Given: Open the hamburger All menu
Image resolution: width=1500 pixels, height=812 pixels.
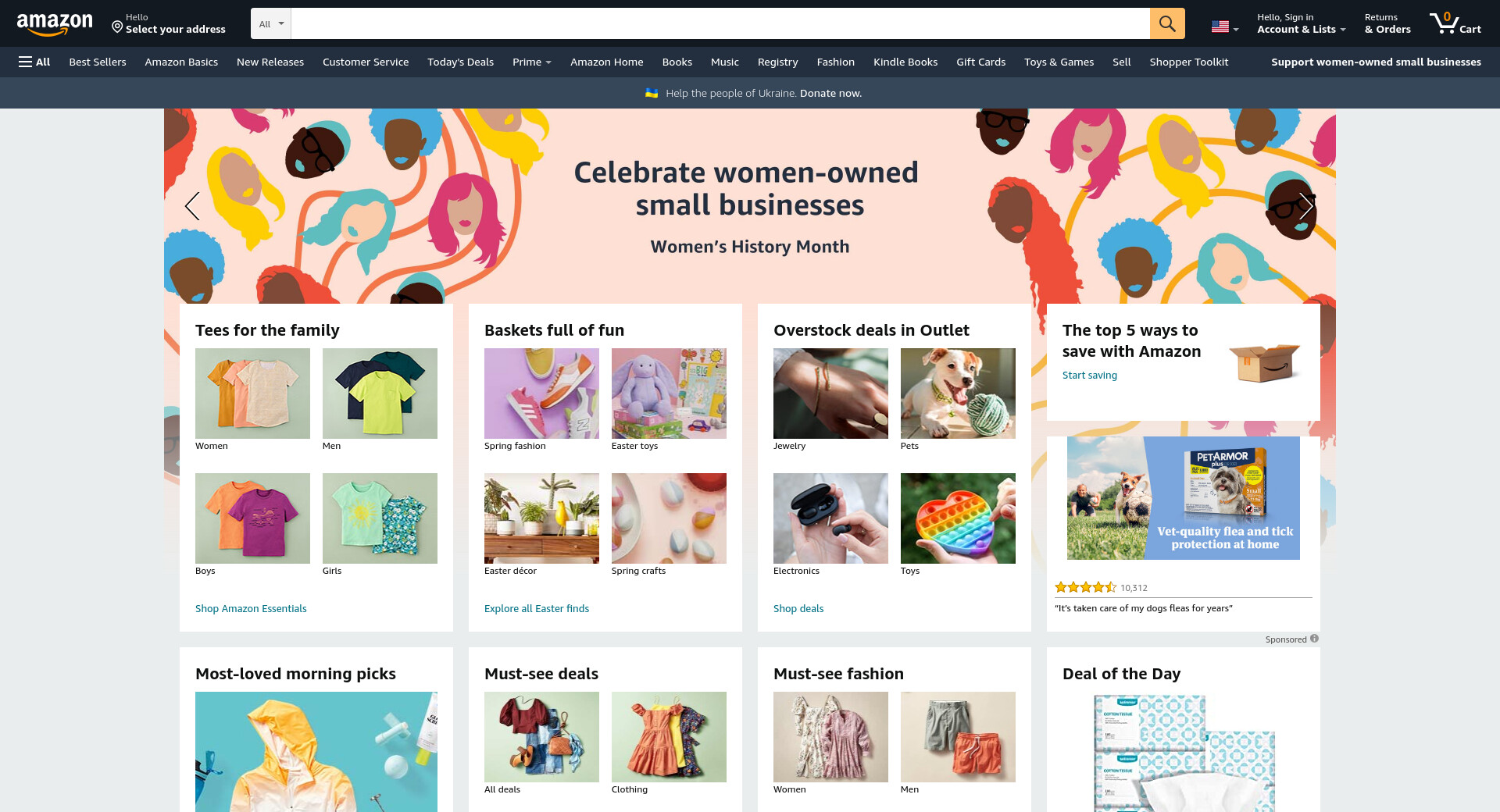Looking at the screenshot, I should pyautogui.click(x=34, y=62).
